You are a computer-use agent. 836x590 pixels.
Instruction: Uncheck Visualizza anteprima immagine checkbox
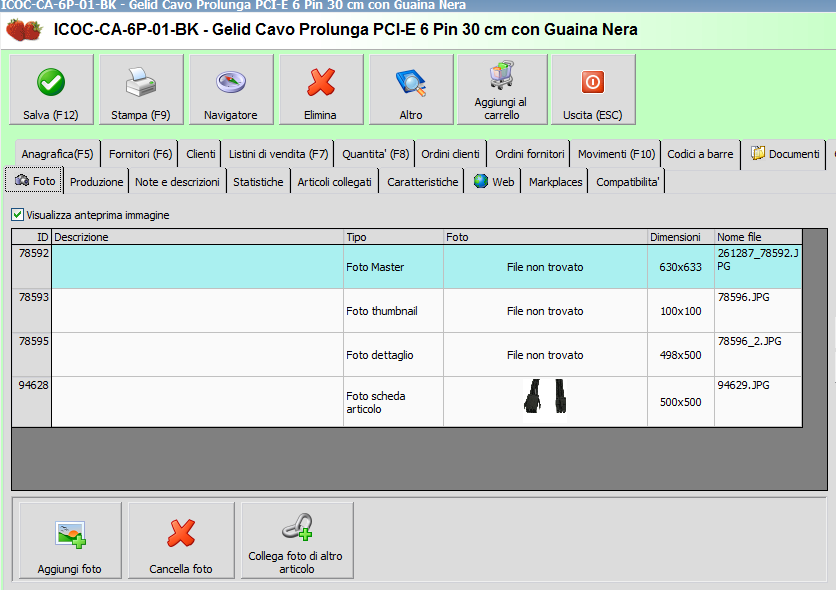[18, 215]
